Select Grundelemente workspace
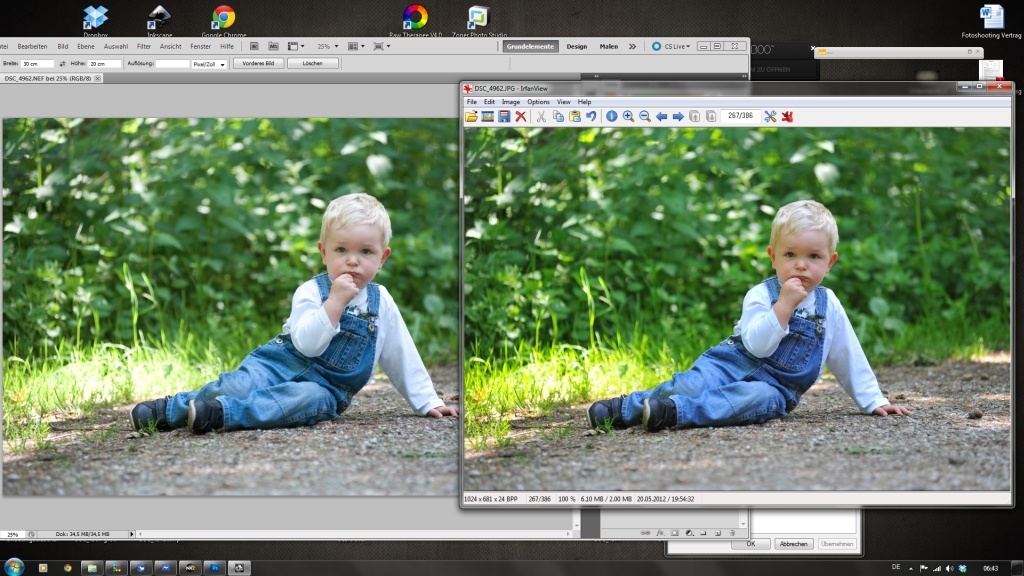Screen dimensions: 1024x576 530,46
